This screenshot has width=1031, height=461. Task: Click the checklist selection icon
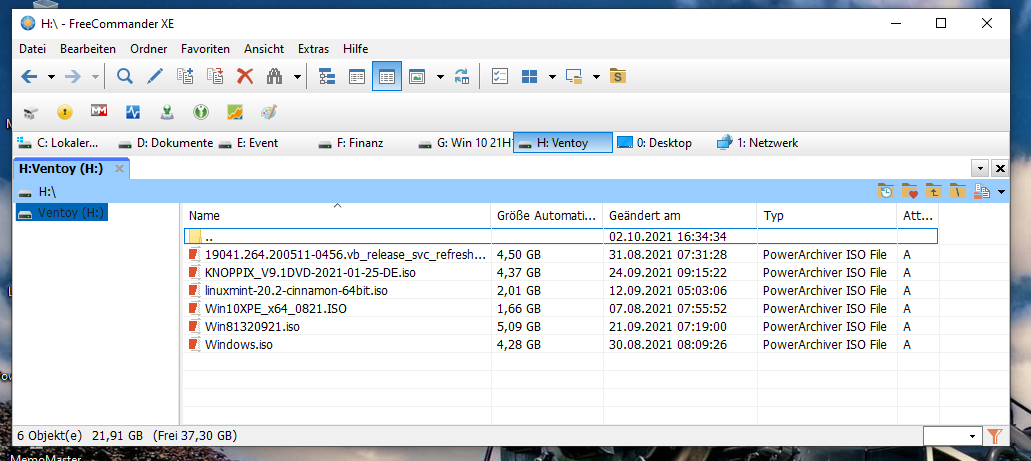tap(500, 76)
